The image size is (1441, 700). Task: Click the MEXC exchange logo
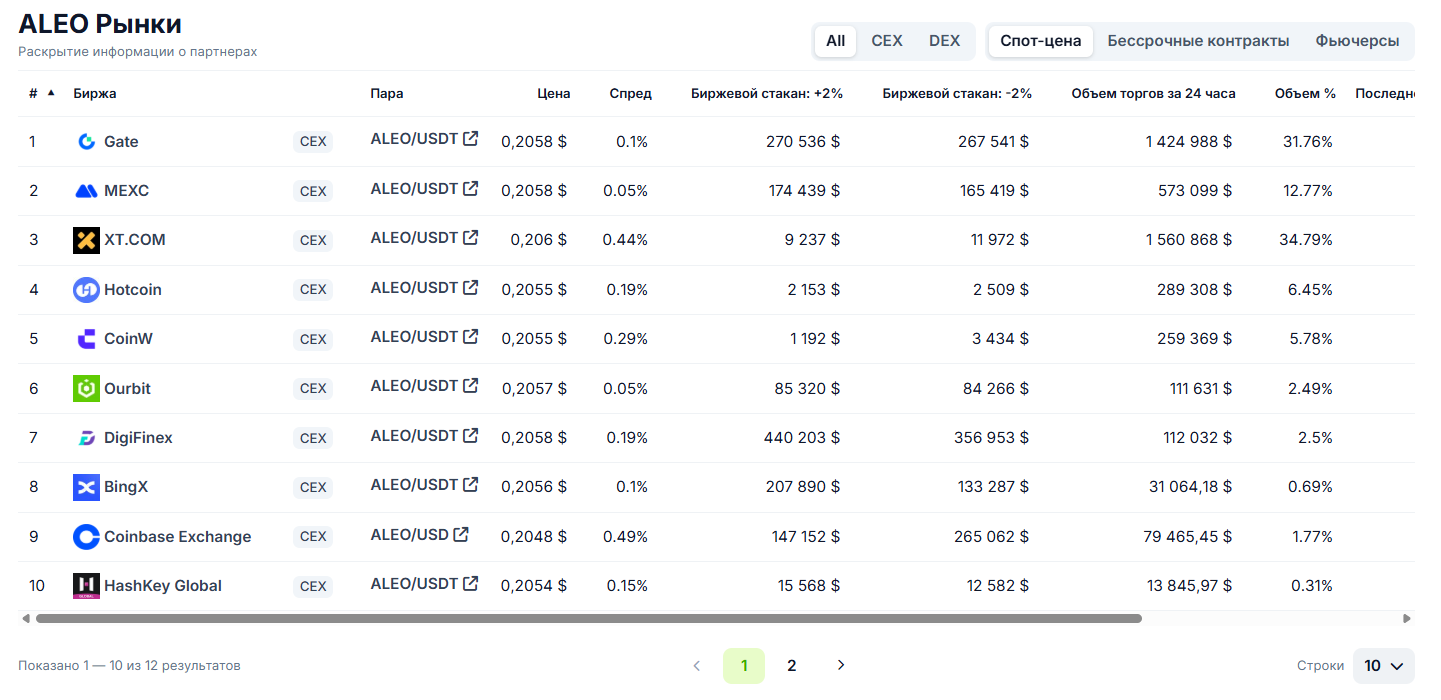pos(87,191)
